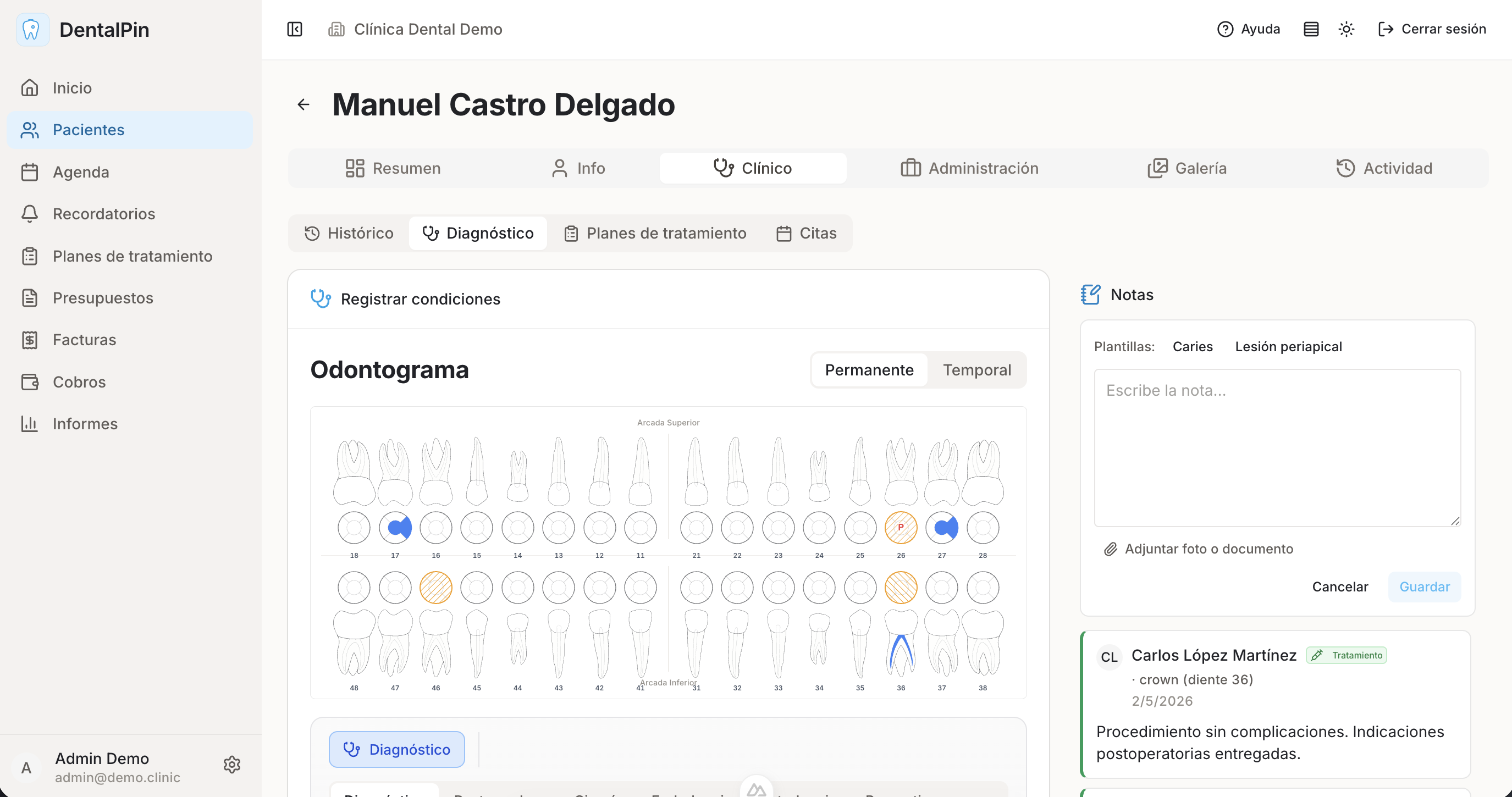Screen dimensions: 1512x797
Task: Switch to Planes de tratamiento sub-tab
Action: [655, 234]
